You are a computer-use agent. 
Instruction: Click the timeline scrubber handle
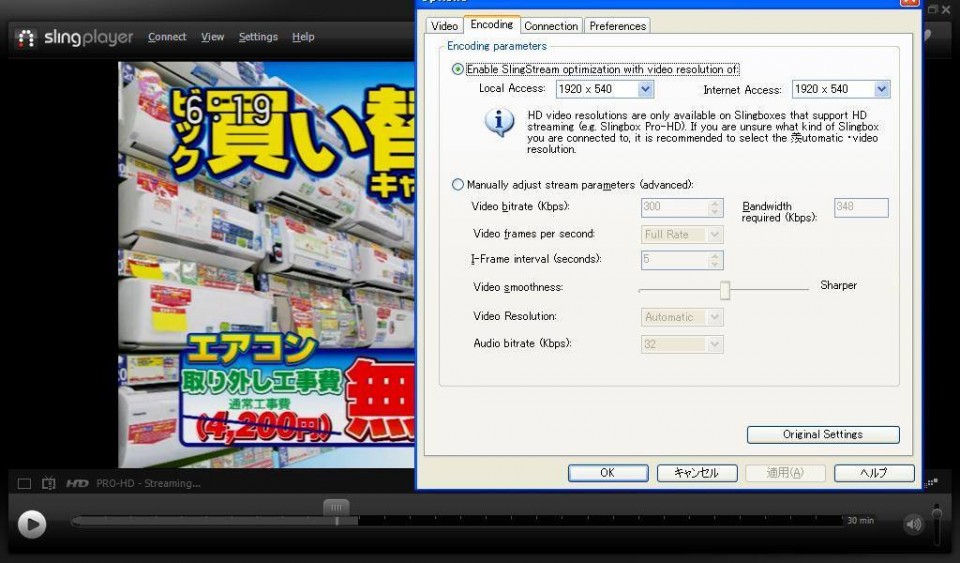click(336, 509)
